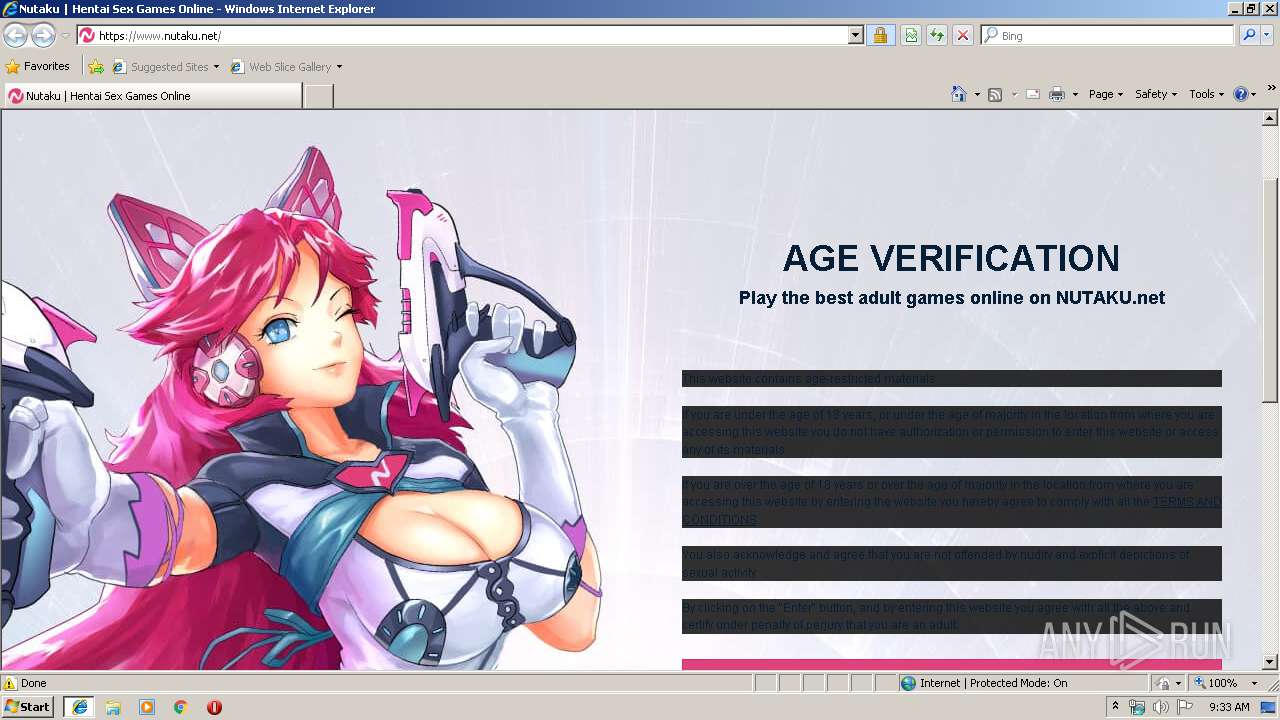1280x720 pixels.
Task: Run search with magnifier button
Action: (x=1248, y=35)
